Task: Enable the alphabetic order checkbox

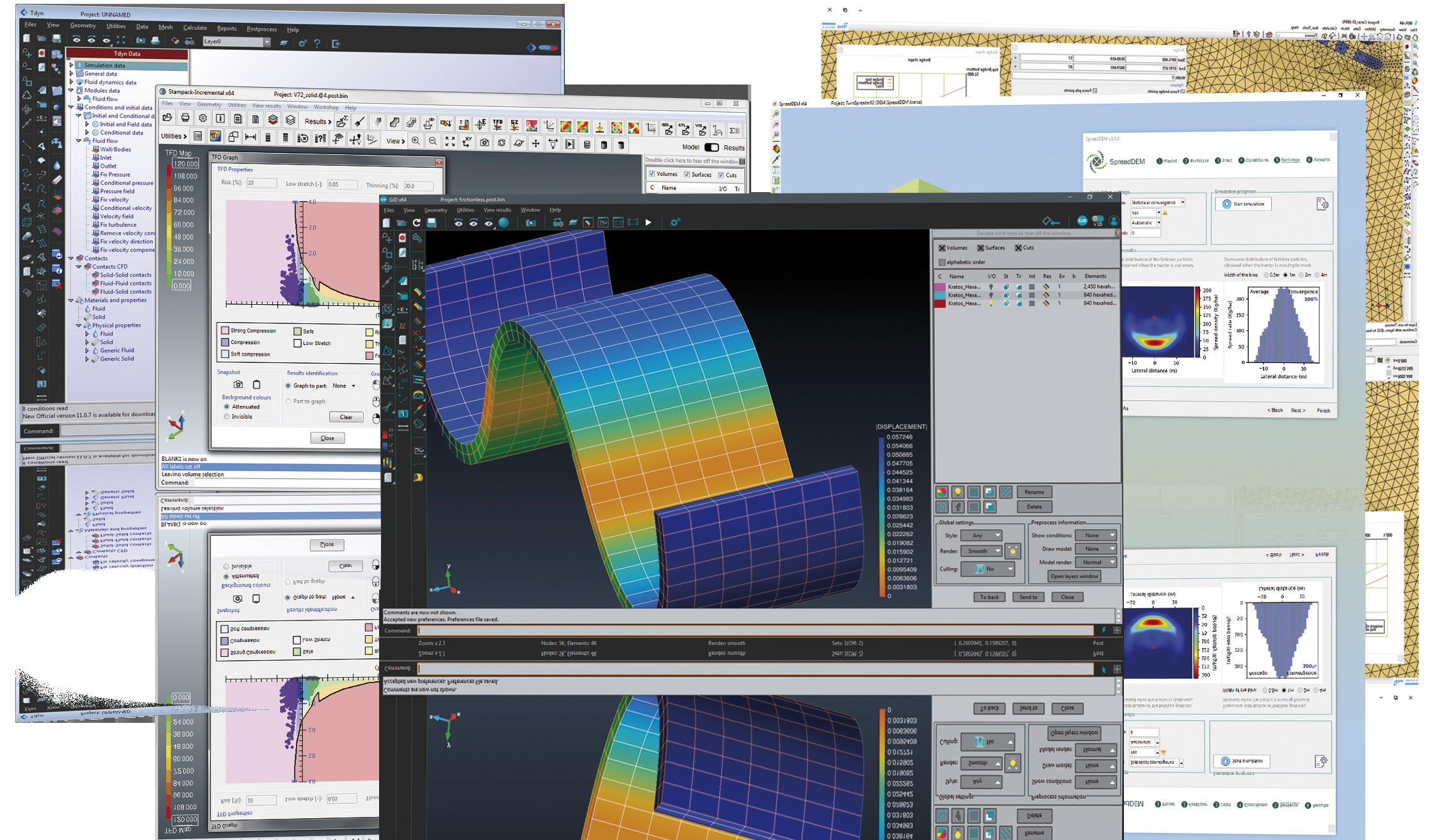Action: pyautogui.click(x=942, y=262)
